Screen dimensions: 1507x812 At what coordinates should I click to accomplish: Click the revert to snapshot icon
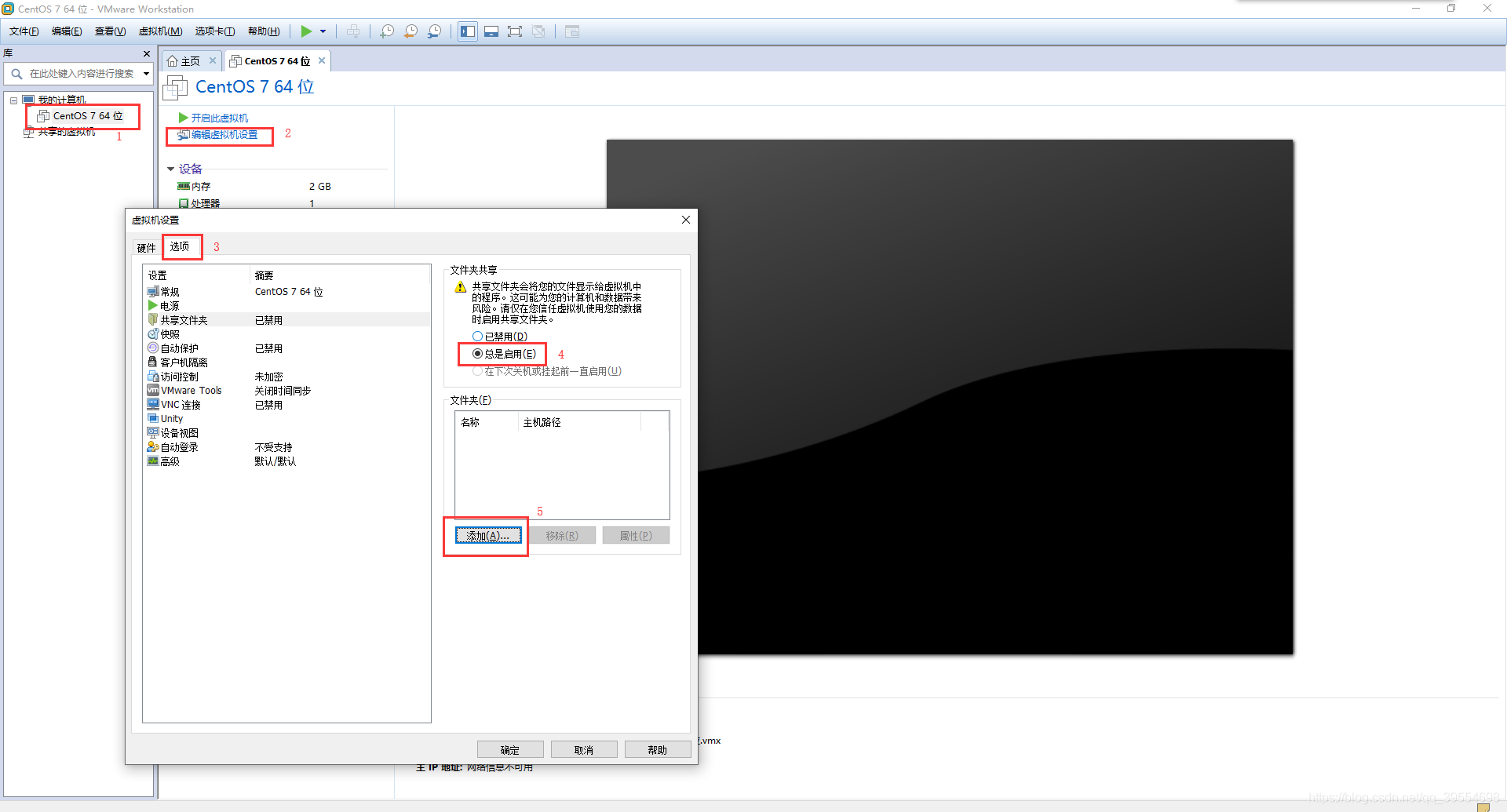click(411, 31)
